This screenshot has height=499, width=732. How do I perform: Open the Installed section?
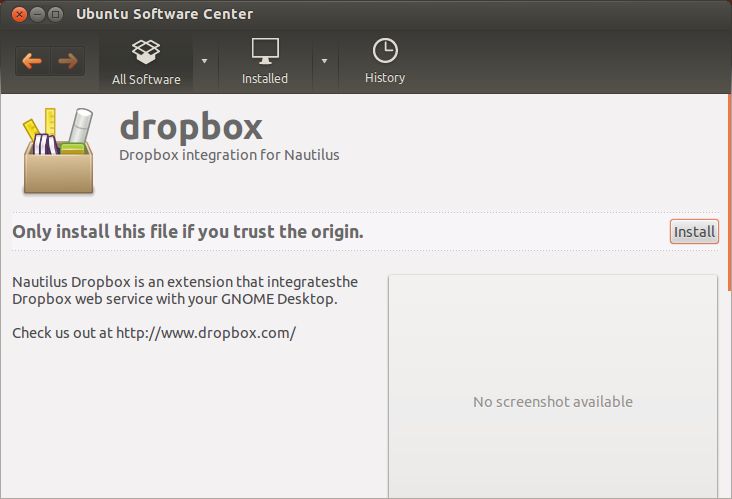265,62
